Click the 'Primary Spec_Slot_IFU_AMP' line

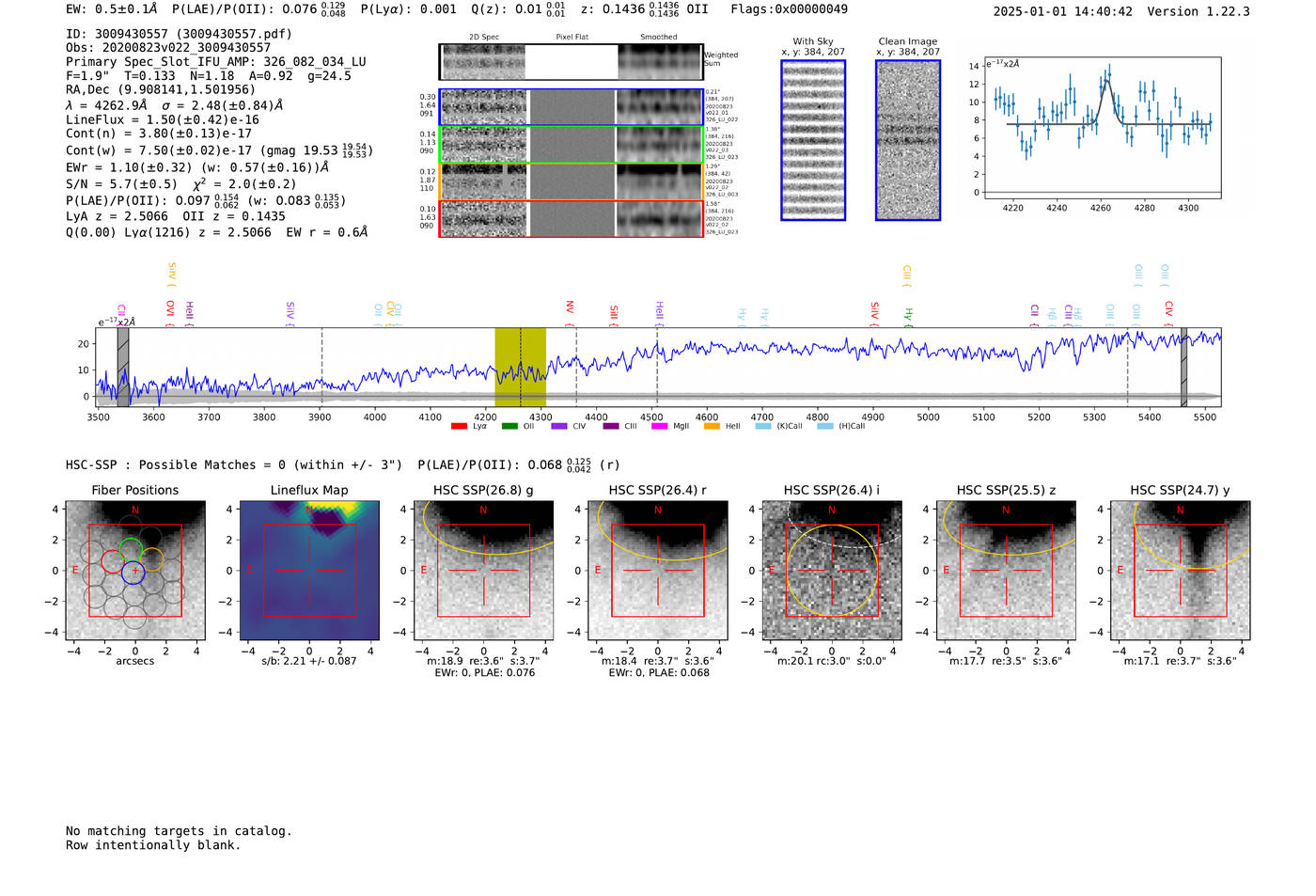tap(216, 62)
